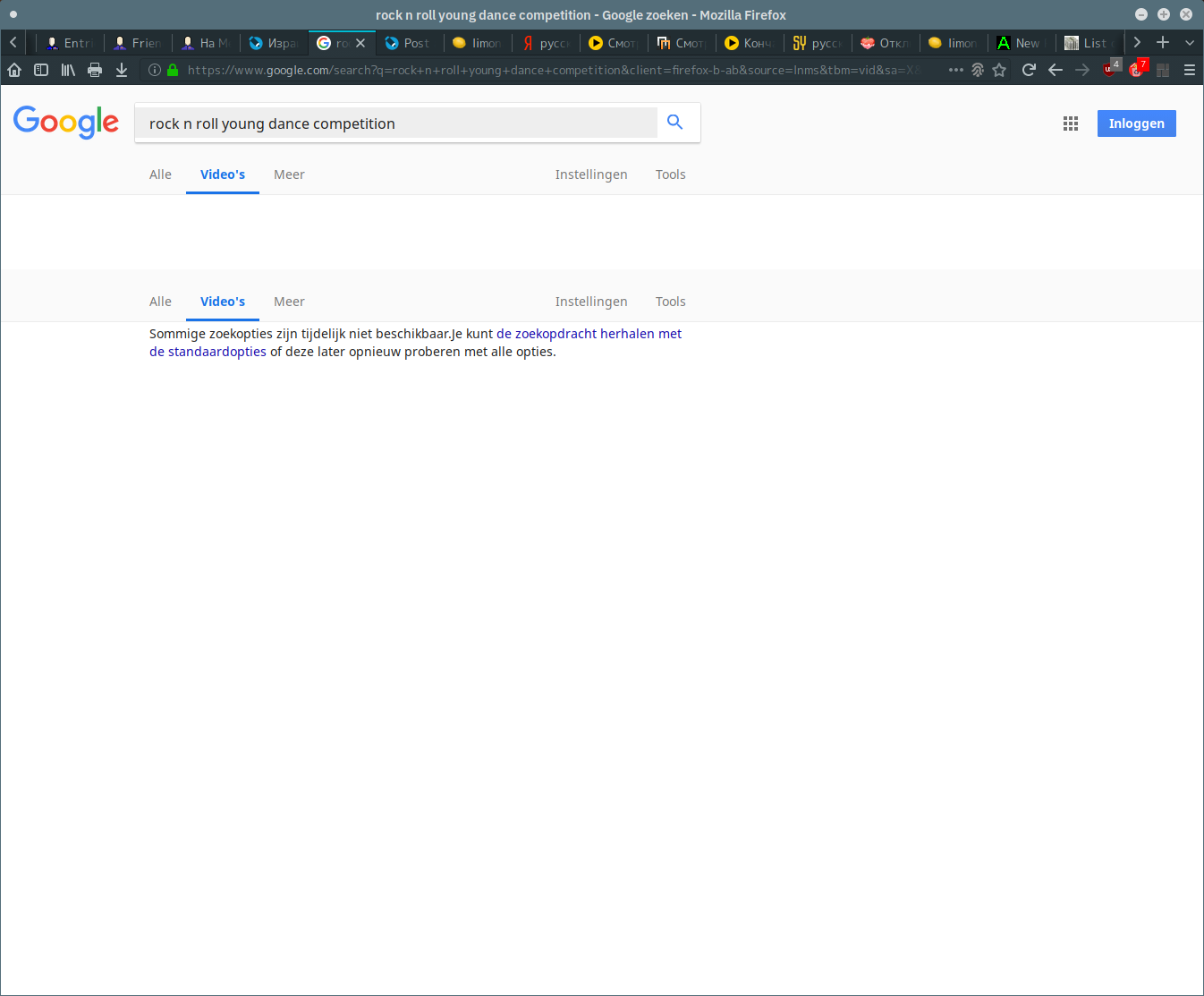Switch to the Post tab
1204x996 pixels.
pyautogui.click(x=410, y=43)
